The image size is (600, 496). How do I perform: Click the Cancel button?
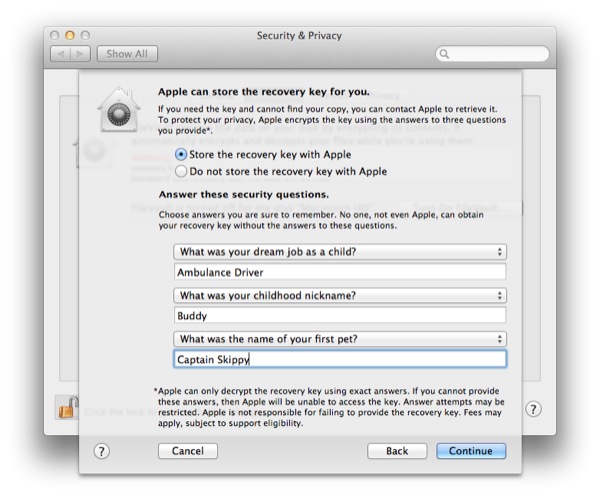188,451
